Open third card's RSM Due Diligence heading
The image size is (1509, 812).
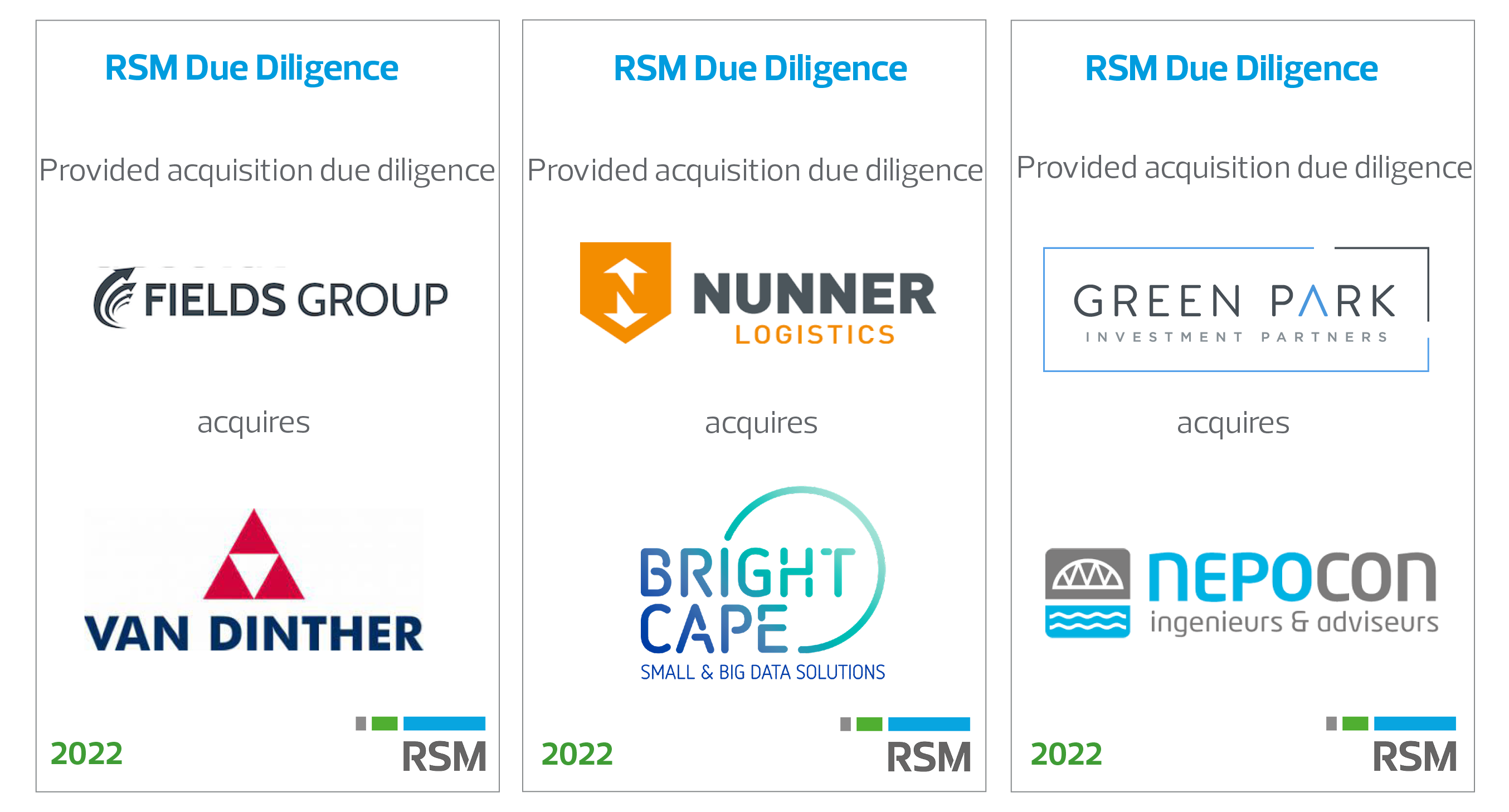point(1231,69)
